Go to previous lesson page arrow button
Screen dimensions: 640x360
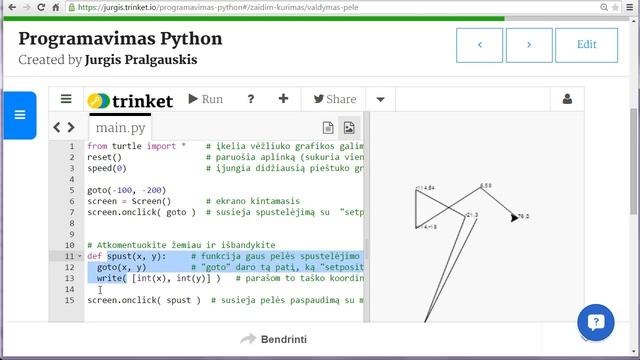(480, 45)
